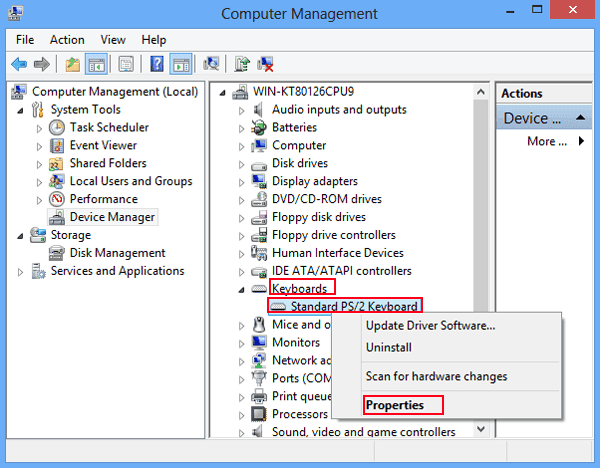
Task: Expand the Event Viewer tree node
Action: pos(39,146)
